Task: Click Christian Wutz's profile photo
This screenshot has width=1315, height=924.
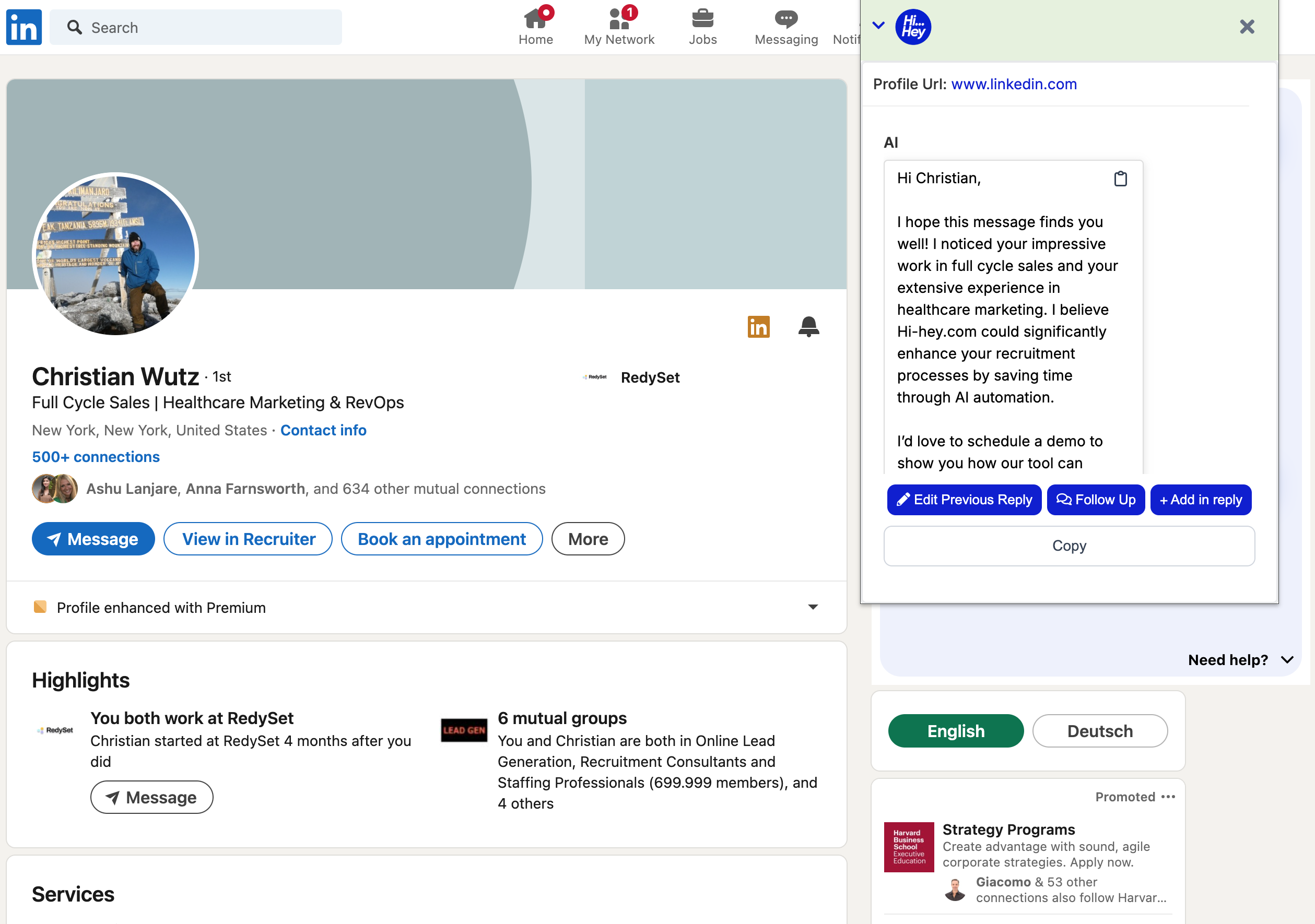Action: 115,254
